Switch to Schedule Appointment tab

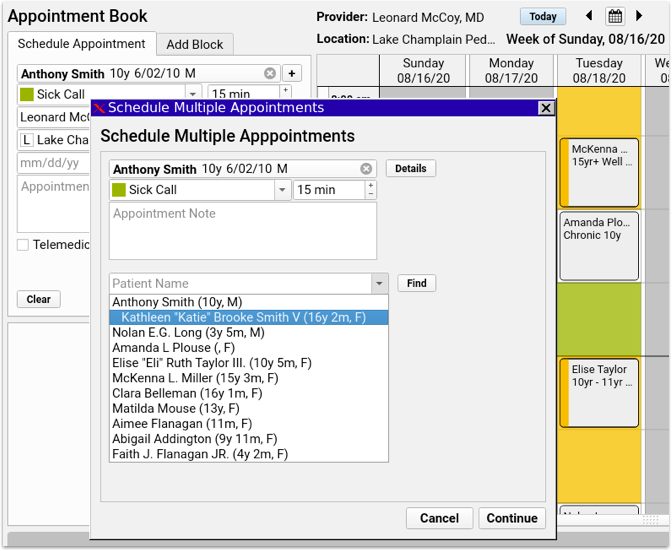pyautogui.click(x=81, y=44)
